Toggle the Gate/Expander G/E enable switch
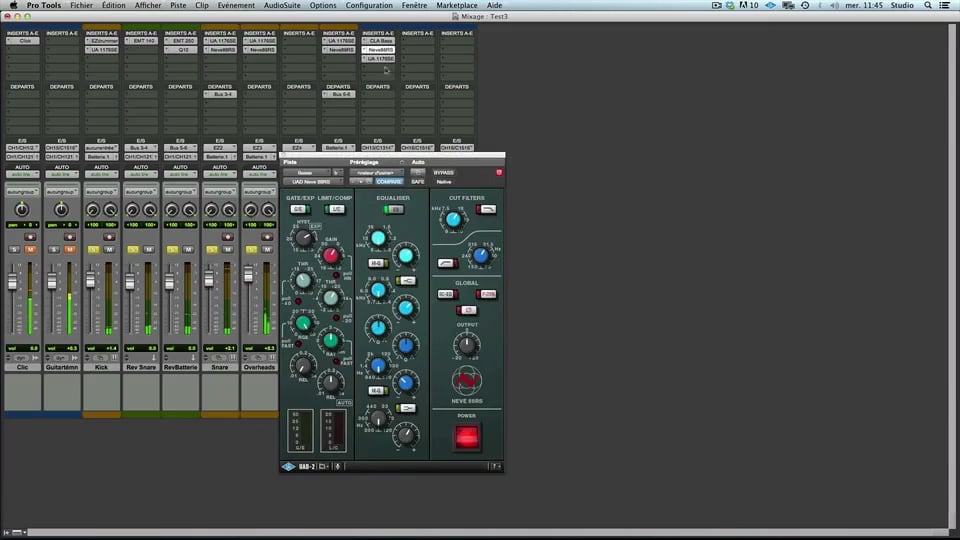Screen dimensions: 960x540 [299, 209]
